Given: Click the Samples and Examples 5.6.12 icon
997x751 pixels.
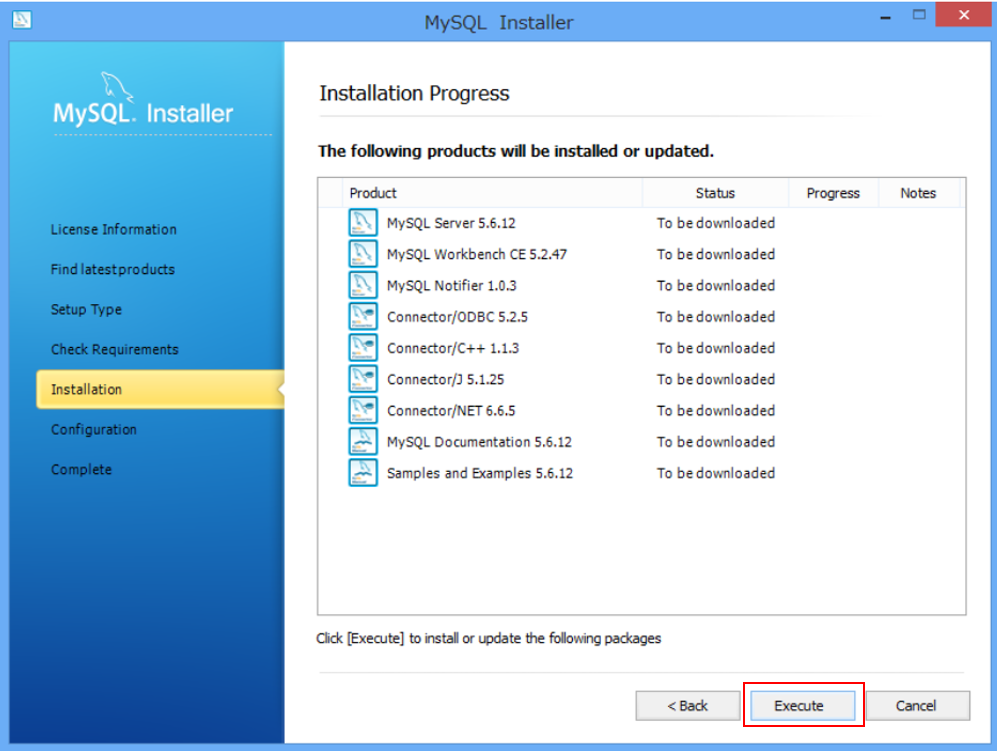Looking at the screenshot, I should pyautogui.click(x=362, y=472).
